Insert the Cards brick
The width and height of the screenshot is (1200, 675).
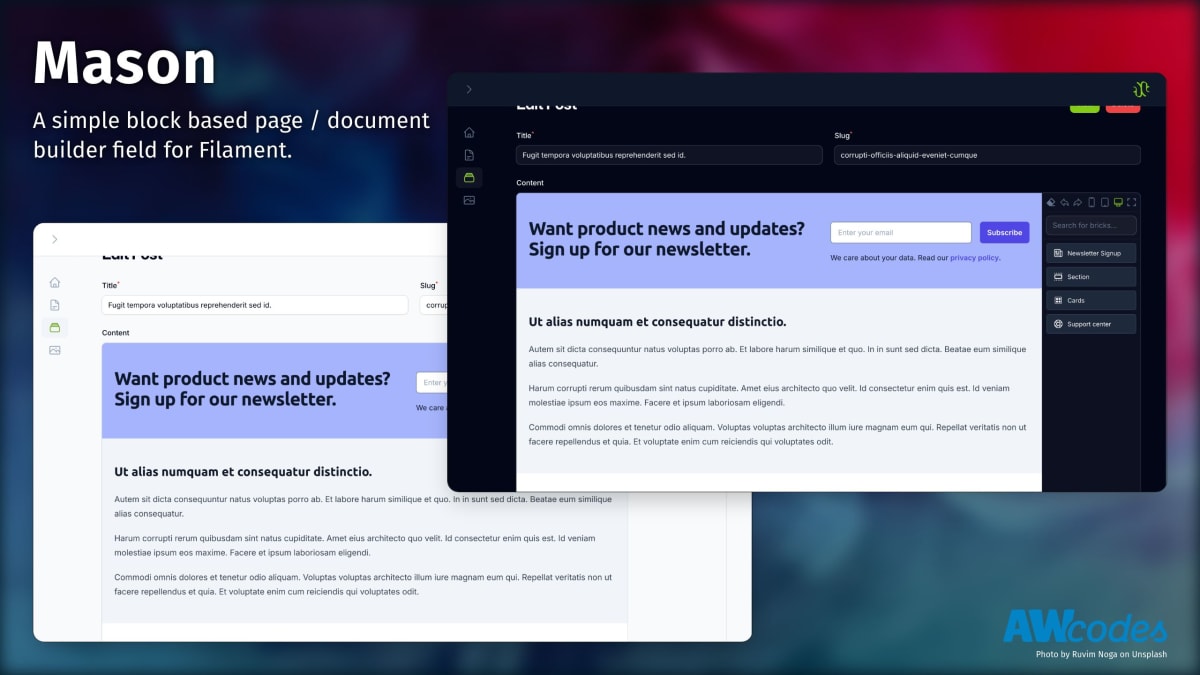(1091, 300)
